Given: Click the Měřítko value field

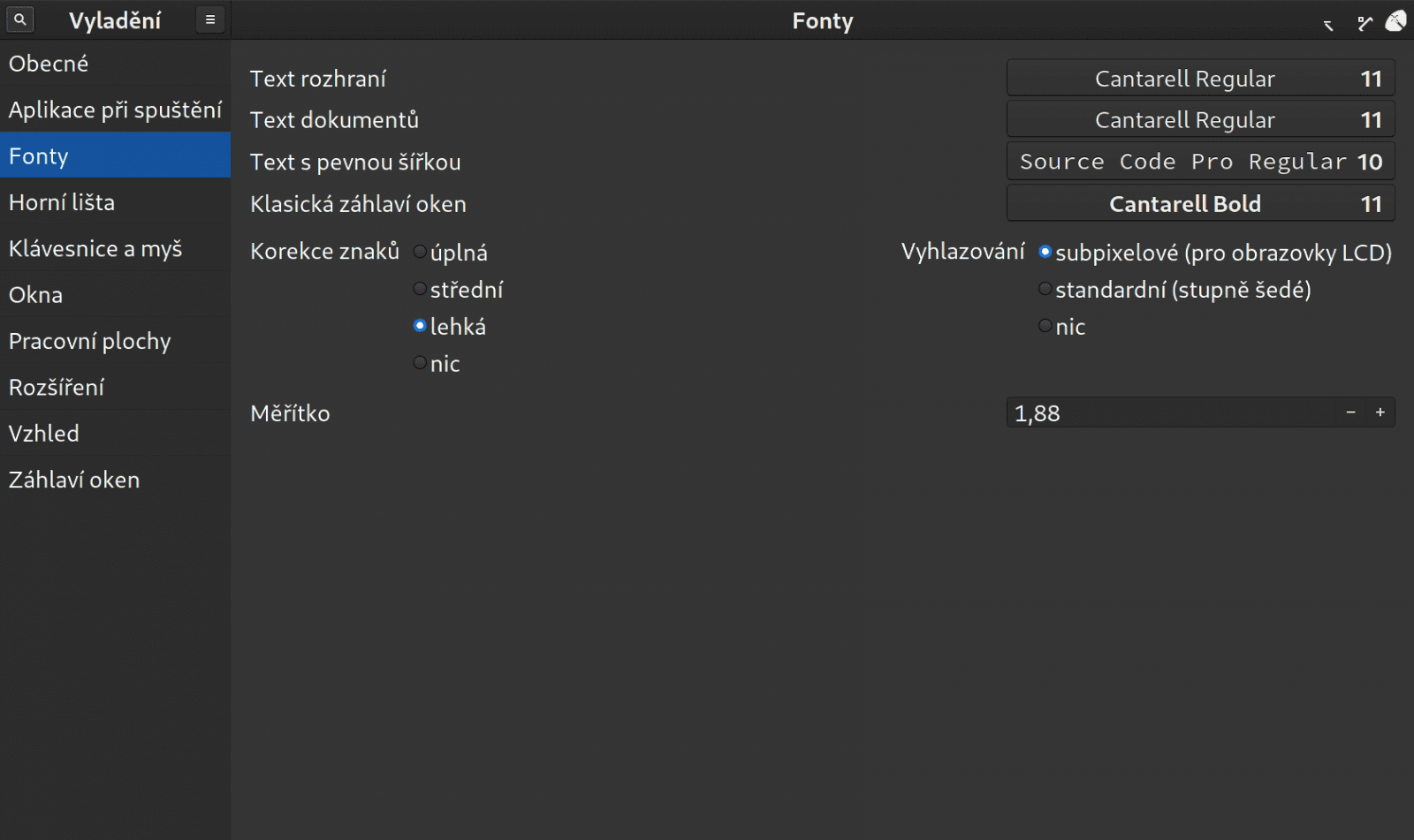Looking at the screenshot, I should (1167, 412).
